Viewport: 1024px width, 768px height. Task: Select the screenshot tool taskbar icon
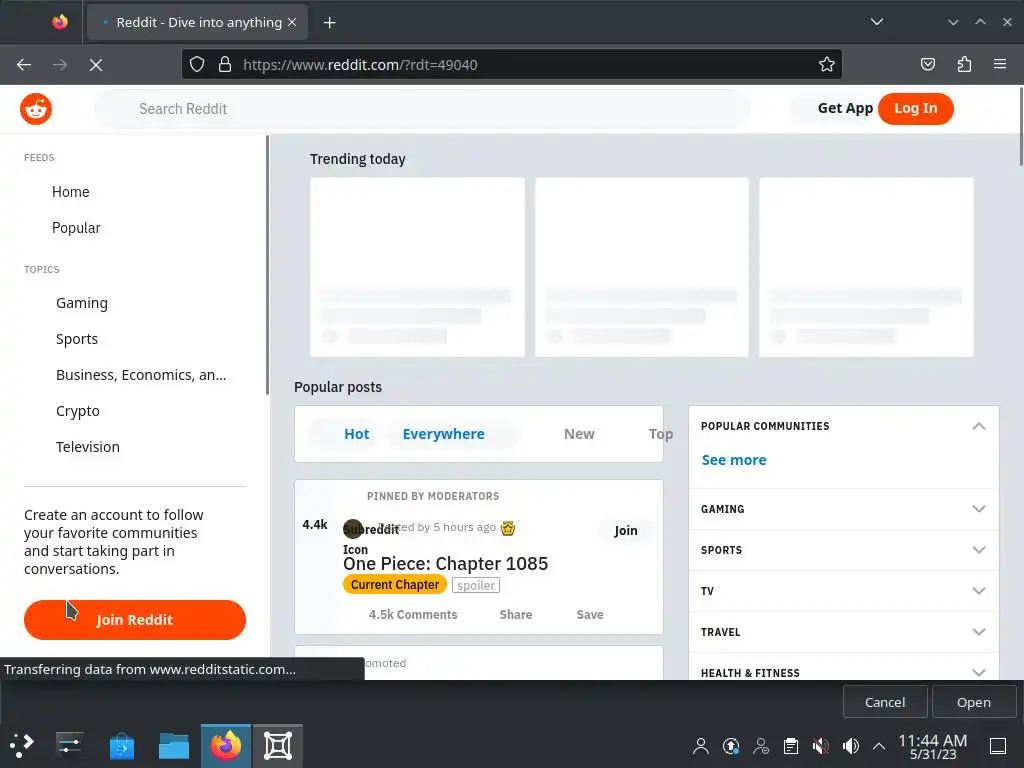(278, 746)
